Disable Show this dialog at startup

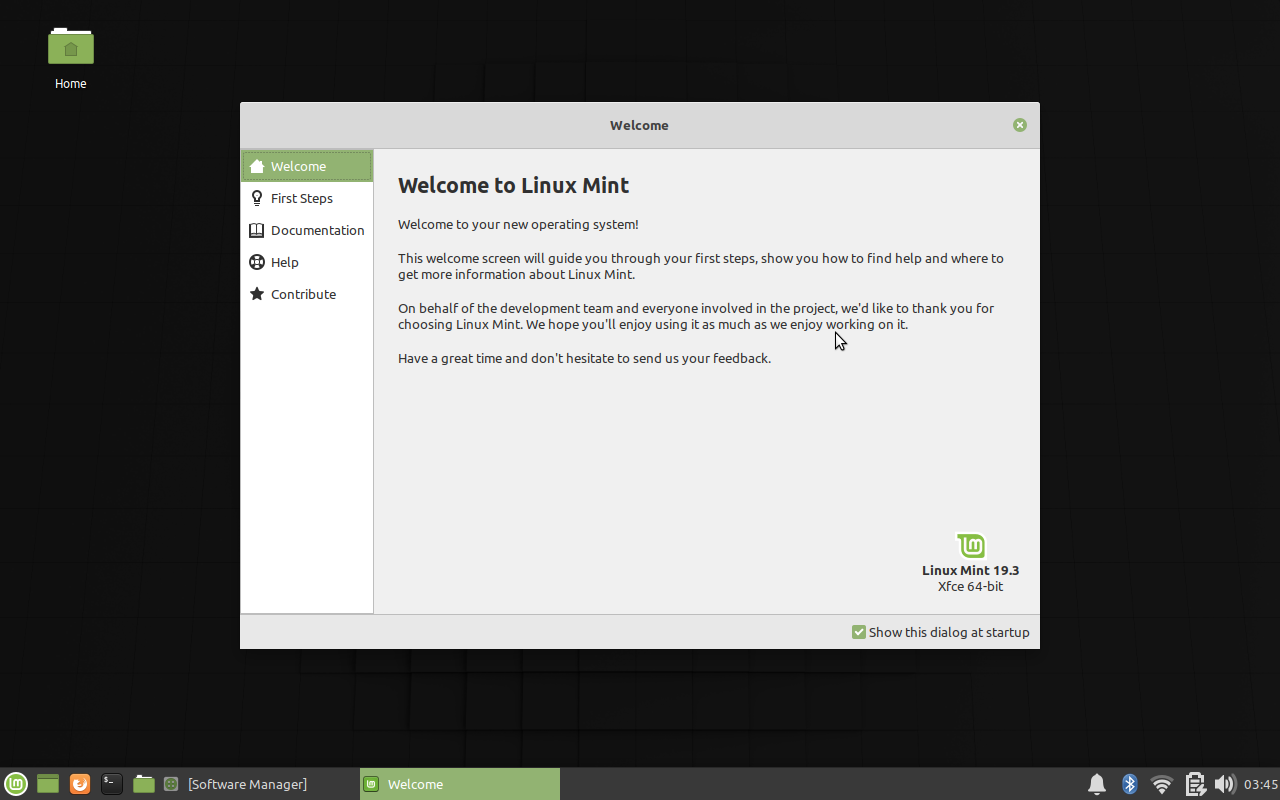[858, 632]
